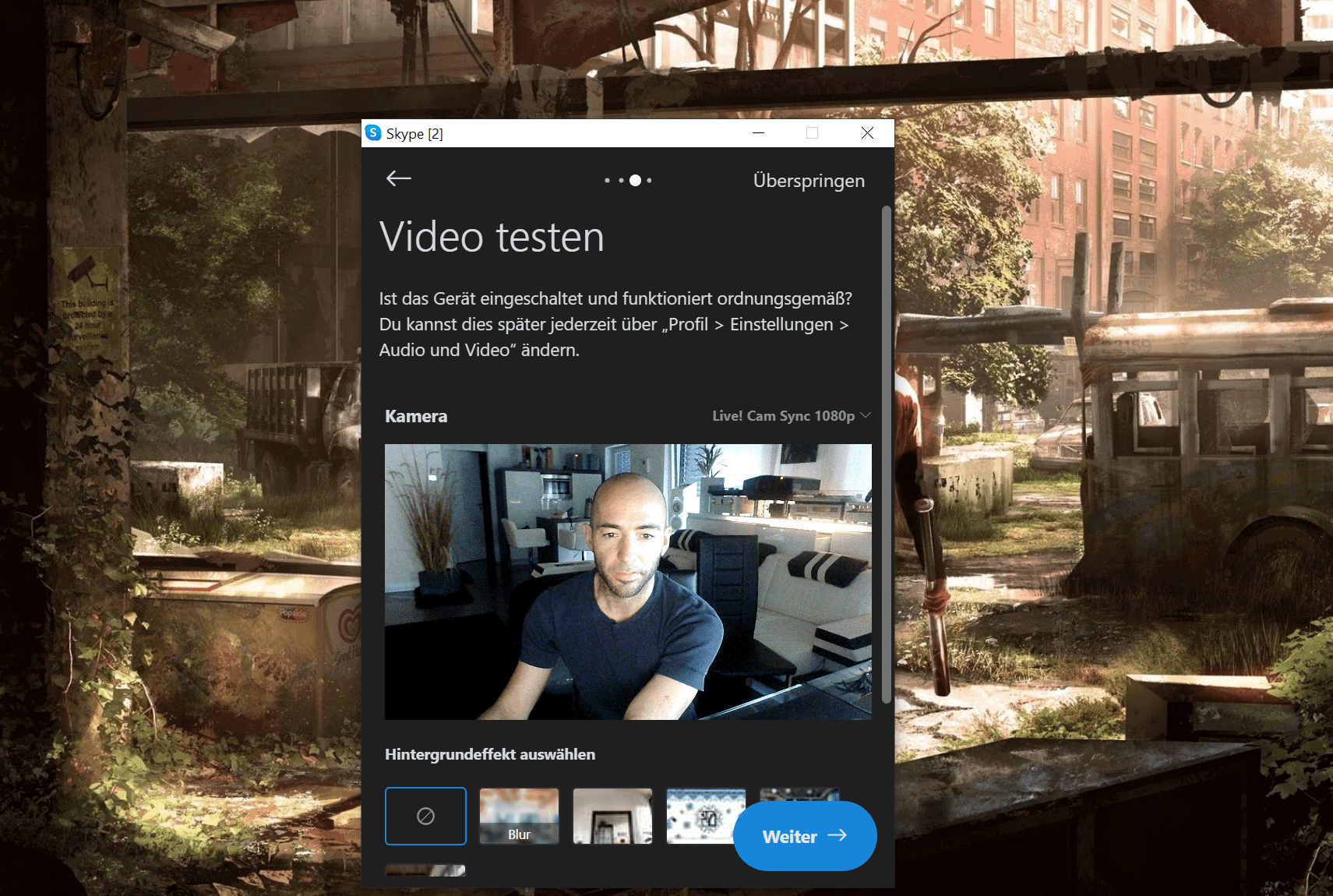Select the no background effect option

coord(425,816)
